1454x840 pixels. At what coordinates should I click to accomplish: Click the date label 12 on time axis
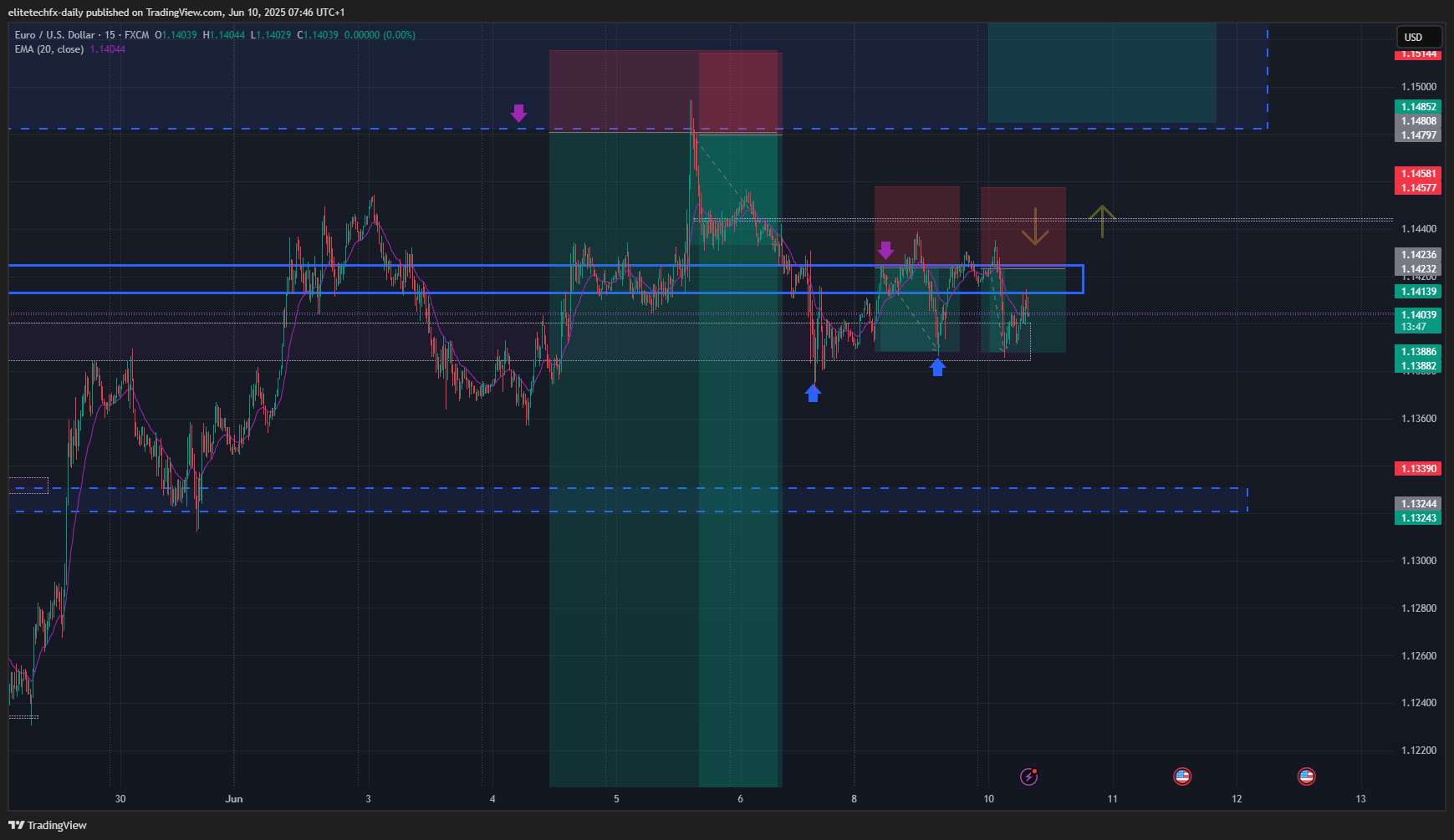click(1237, 799)
